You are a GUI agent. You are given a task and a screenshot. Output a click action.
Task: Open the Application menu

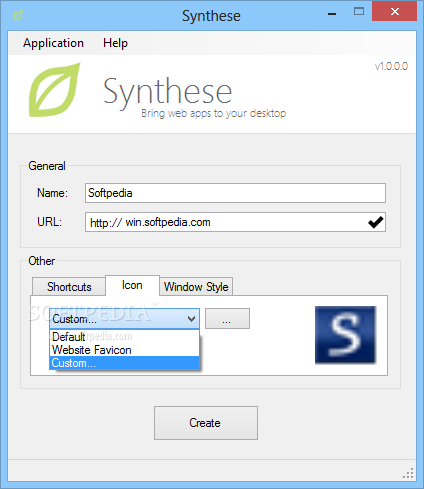coord(53,43)
